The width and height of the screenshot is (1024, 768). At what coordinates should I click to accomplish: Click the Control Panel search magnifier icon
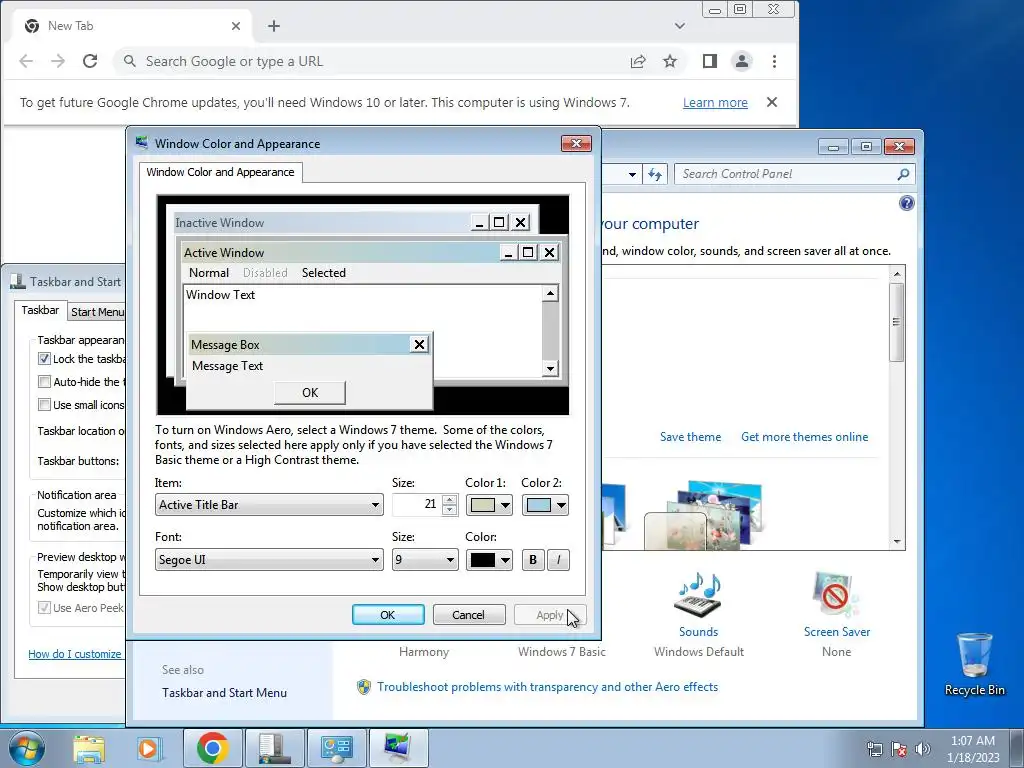pyautogui.click(x=903, y=174)
